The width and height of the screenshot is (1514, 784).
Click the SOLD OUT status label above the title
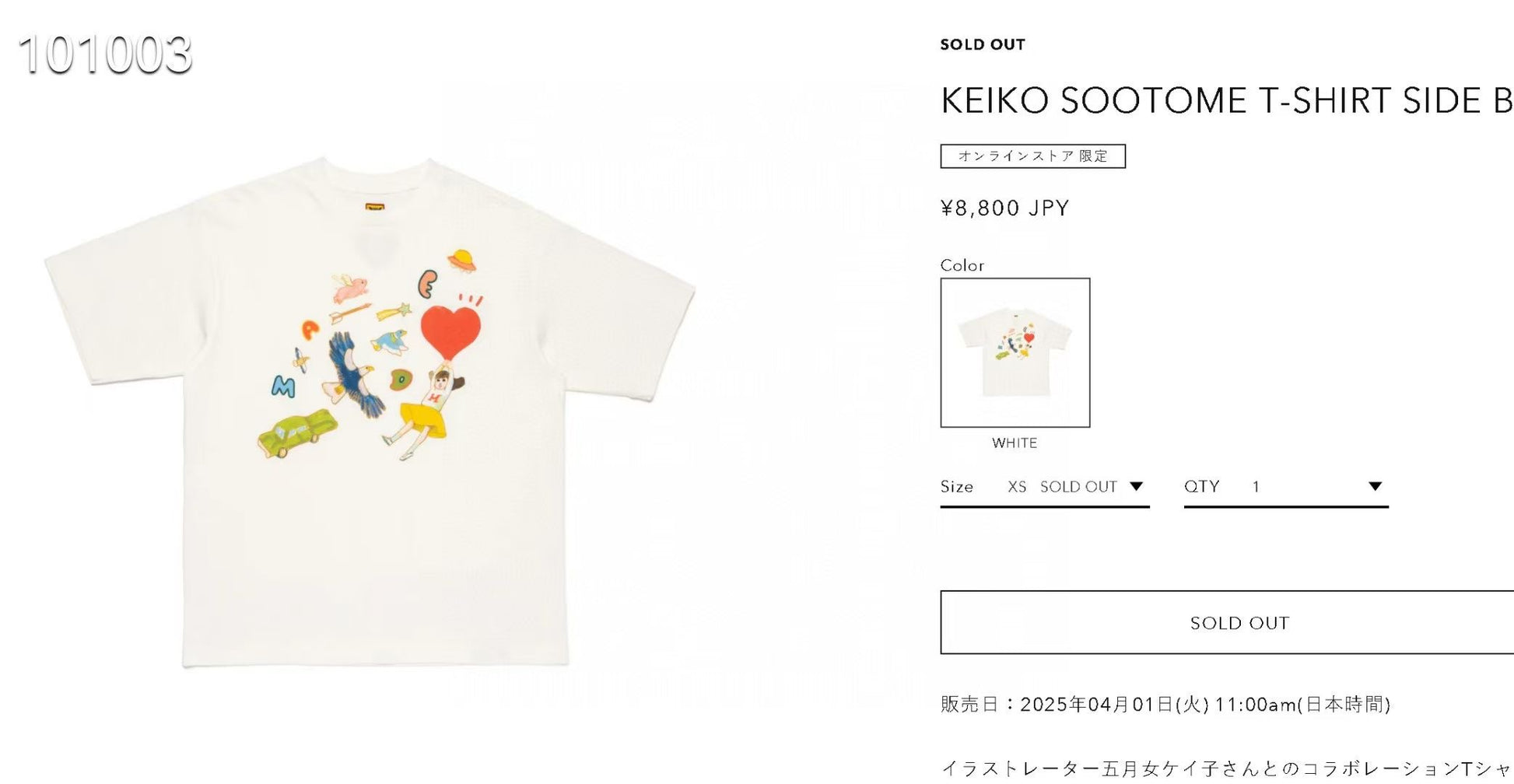pyautogui.click(x=983, y=45)
